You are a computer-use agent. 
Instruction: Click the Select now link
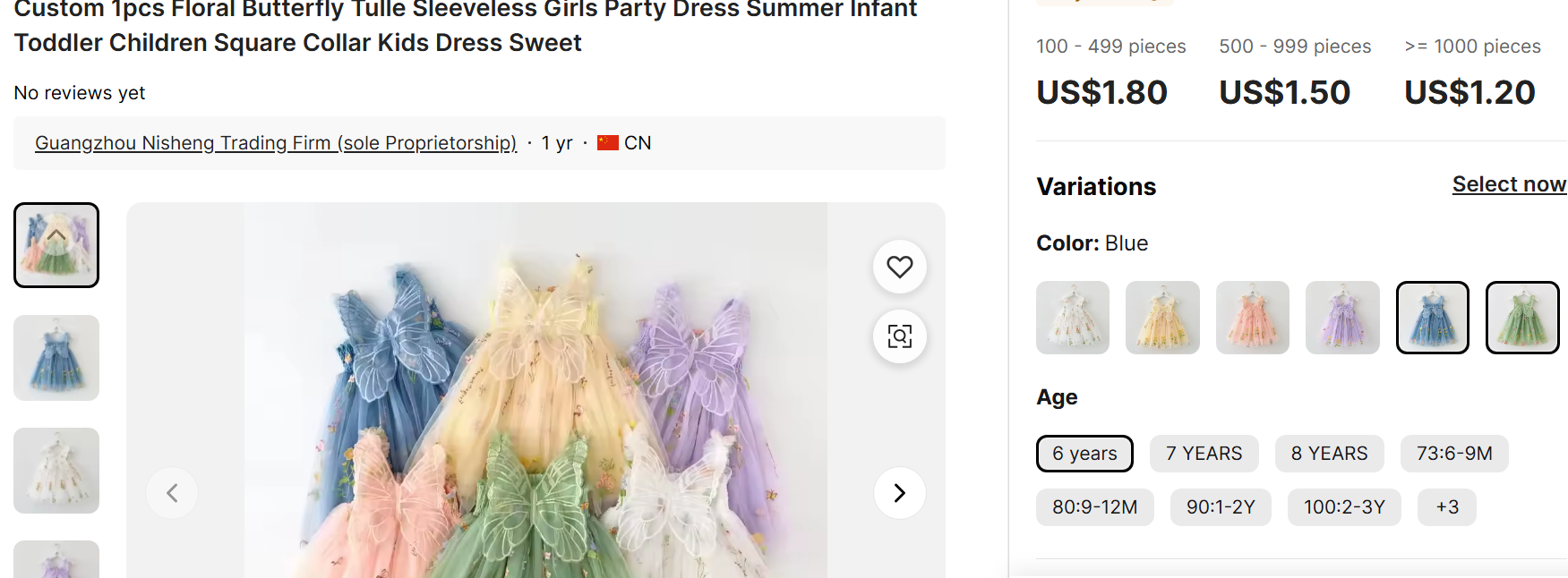pos(1508,184)
